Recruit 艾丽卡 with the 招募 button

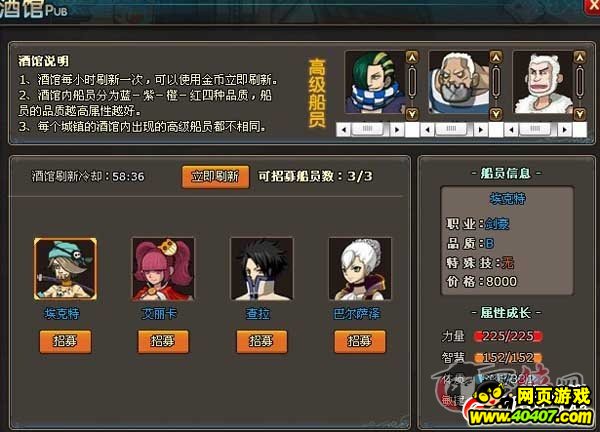[x=163, y=341]
